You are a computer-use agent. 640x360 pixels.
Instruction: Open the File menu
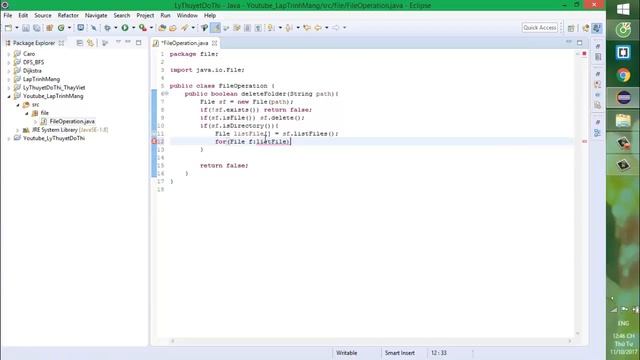8,16
